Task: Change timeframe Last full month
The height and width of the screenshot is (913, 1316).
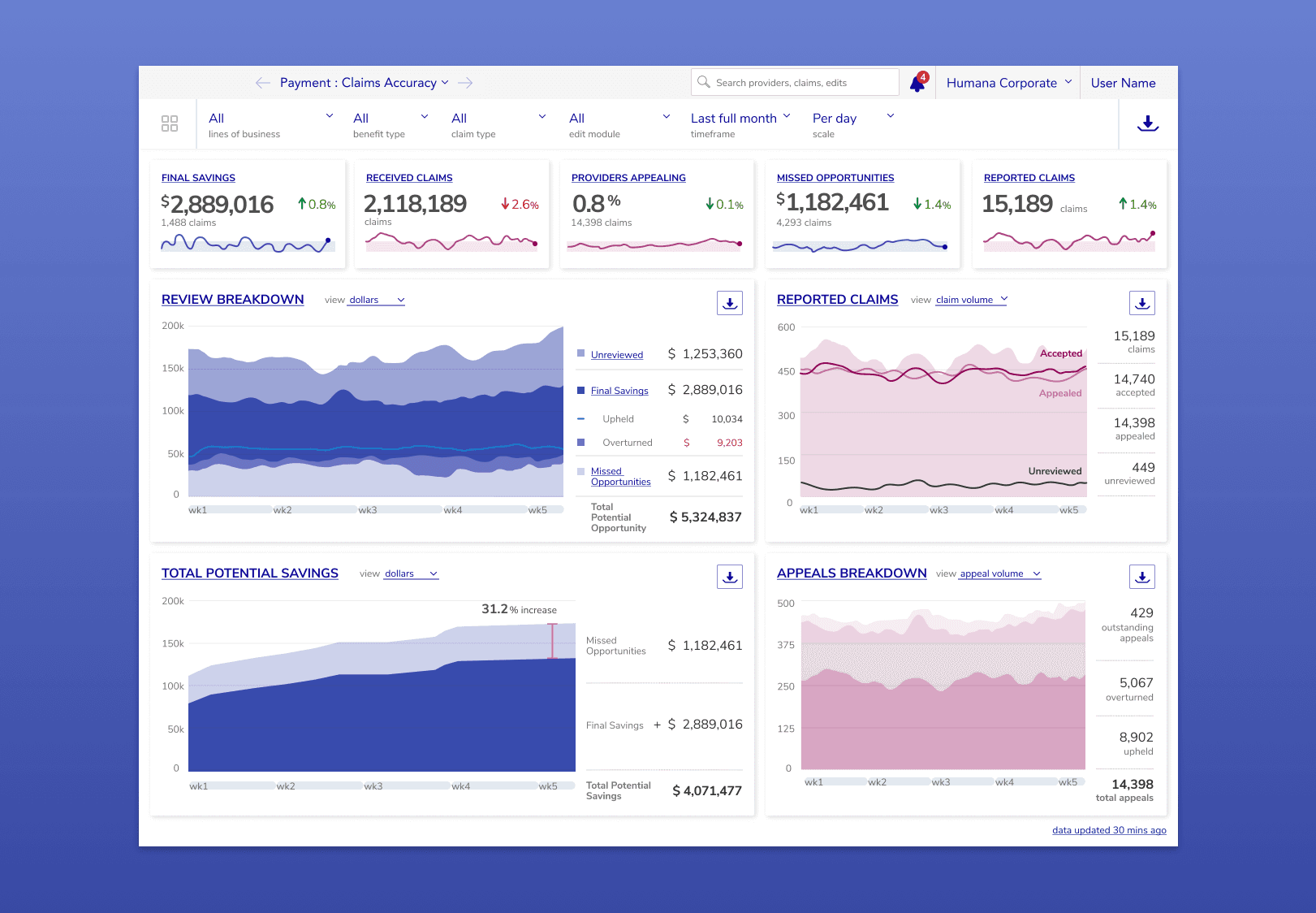Action: 740,124
